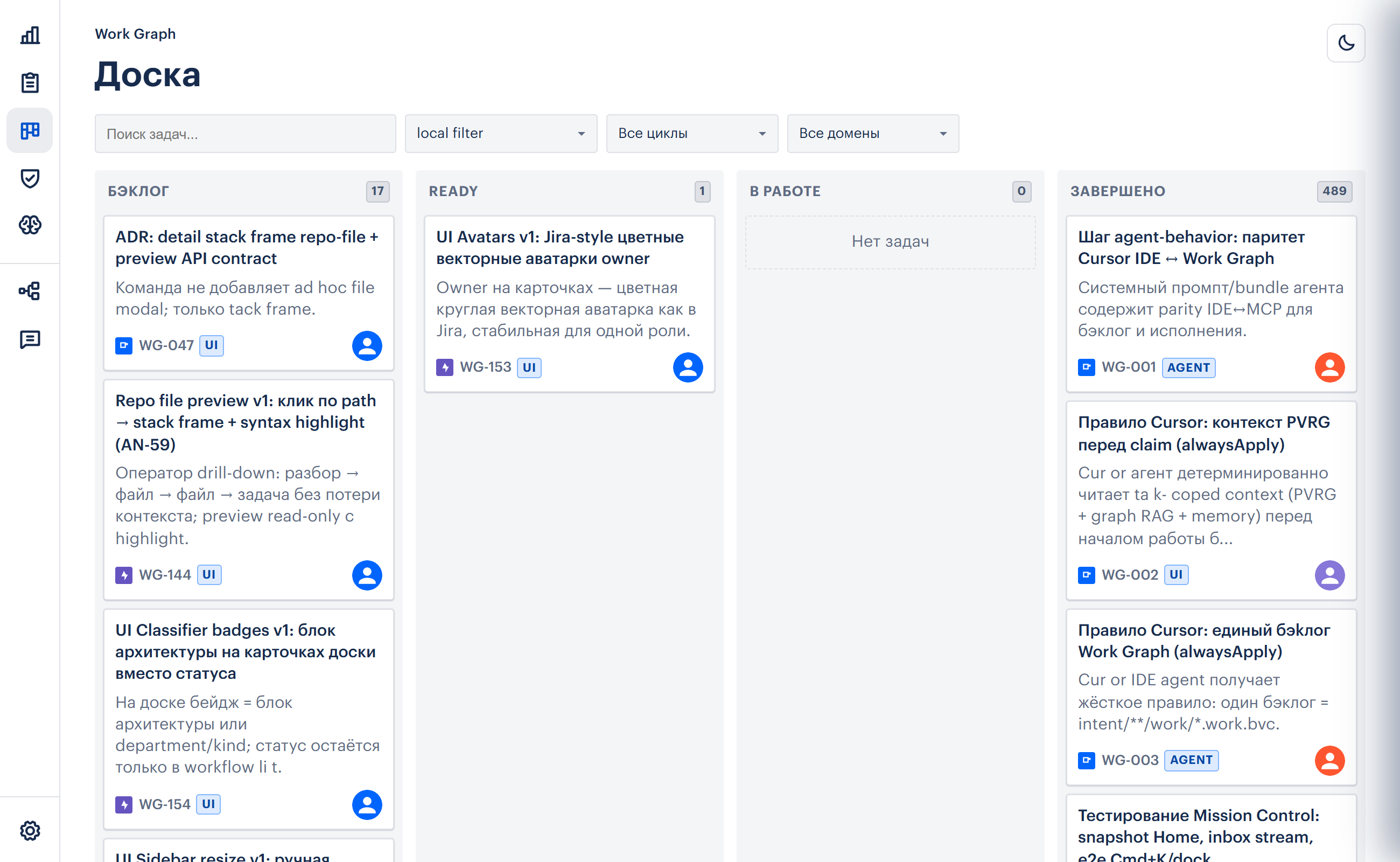Screen dimensions: 1400x862
Task: Open the Все домены dropdown
Action: coord(872,134)
